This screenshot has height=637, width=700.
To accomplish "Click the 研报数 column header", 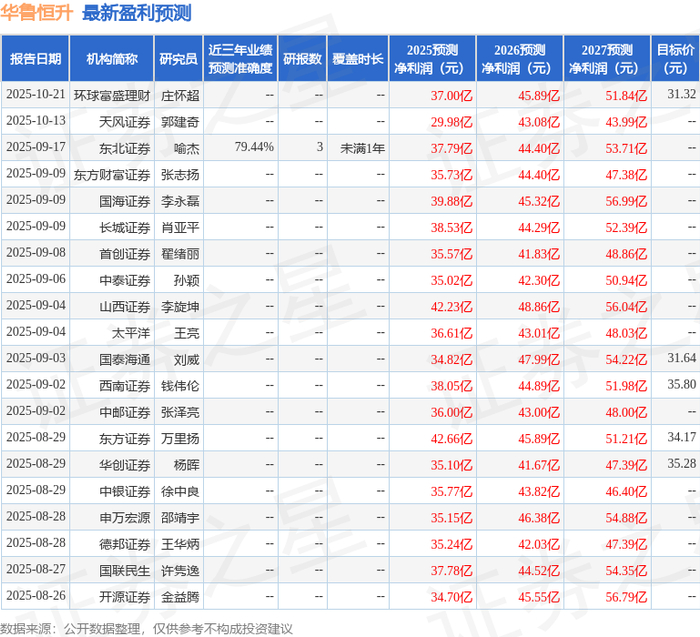I will point(303,58).
